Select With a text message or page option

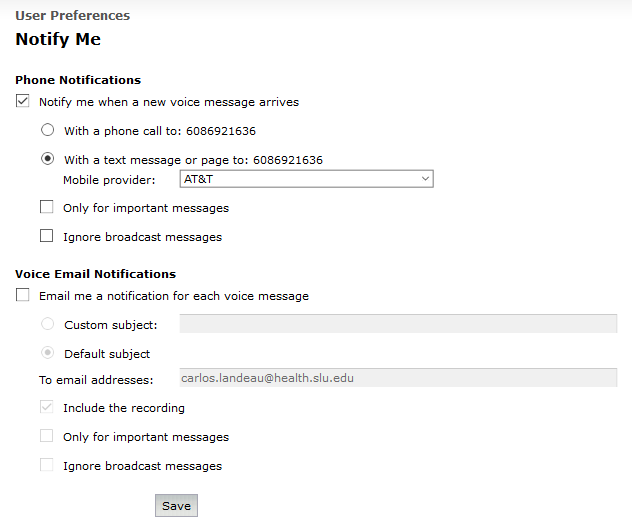pyautogui.click(x=48, y=159)
